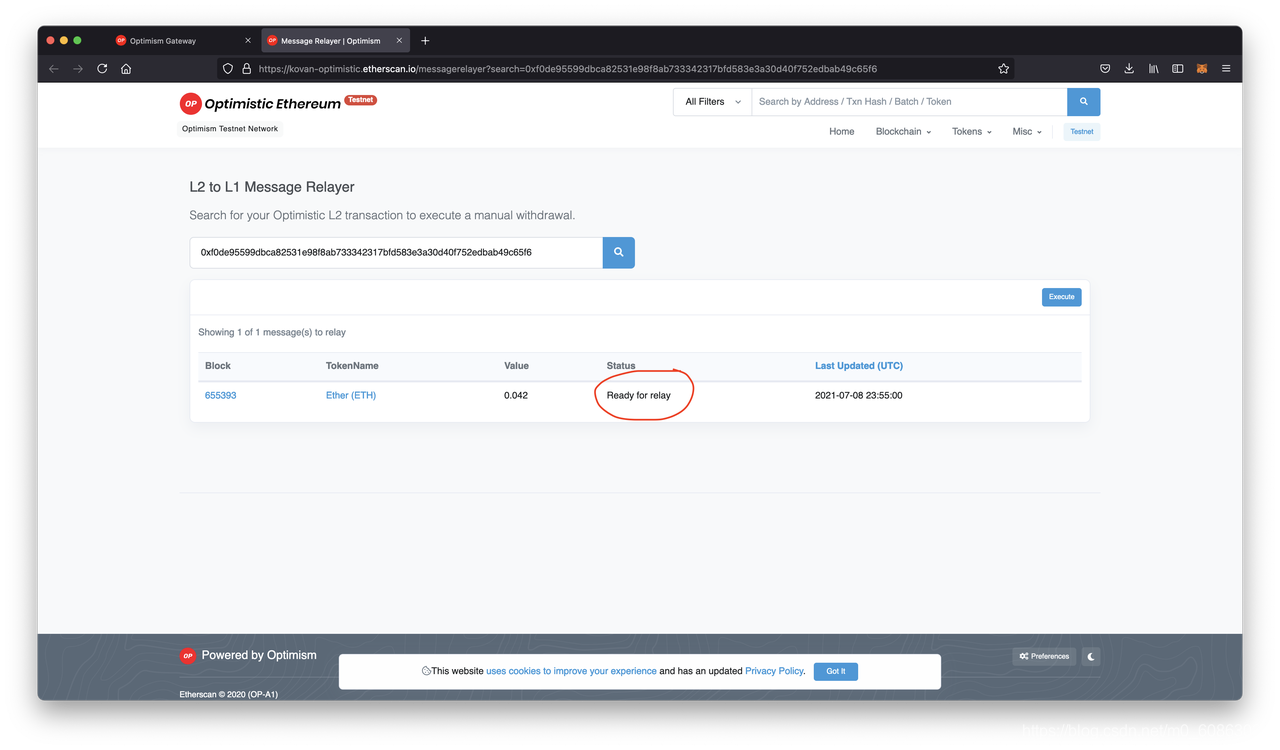Open the Ether (ETH) token link
The height and width of the screenshot is (750, 1280).
tap(351, 396)
